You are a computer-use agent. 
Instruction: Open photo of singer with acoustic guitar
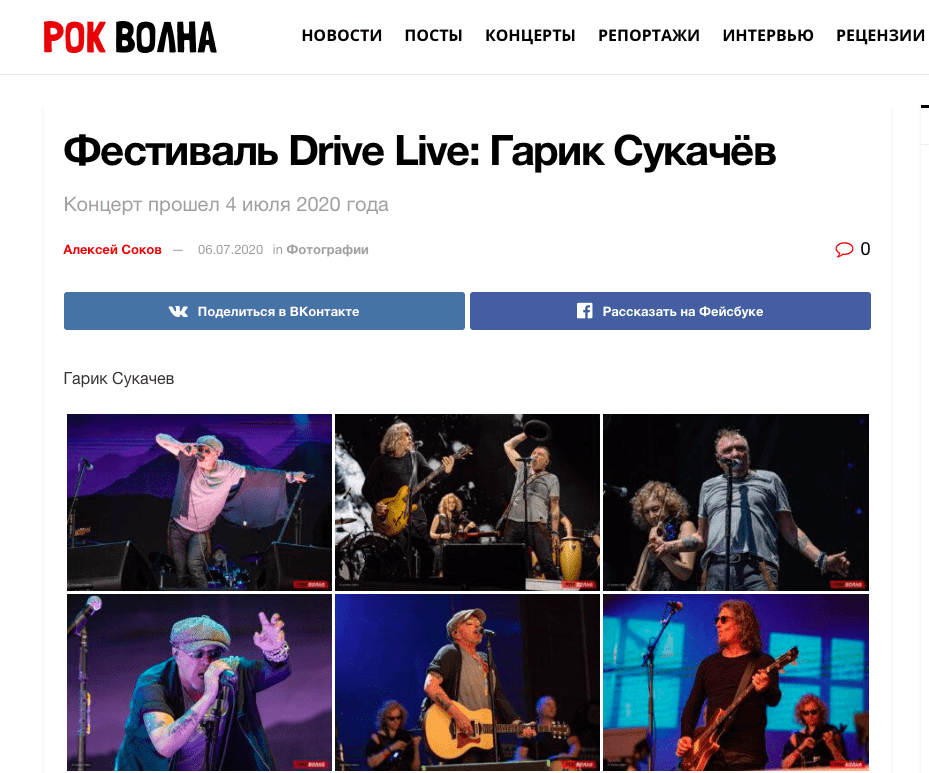pos(467,682)
